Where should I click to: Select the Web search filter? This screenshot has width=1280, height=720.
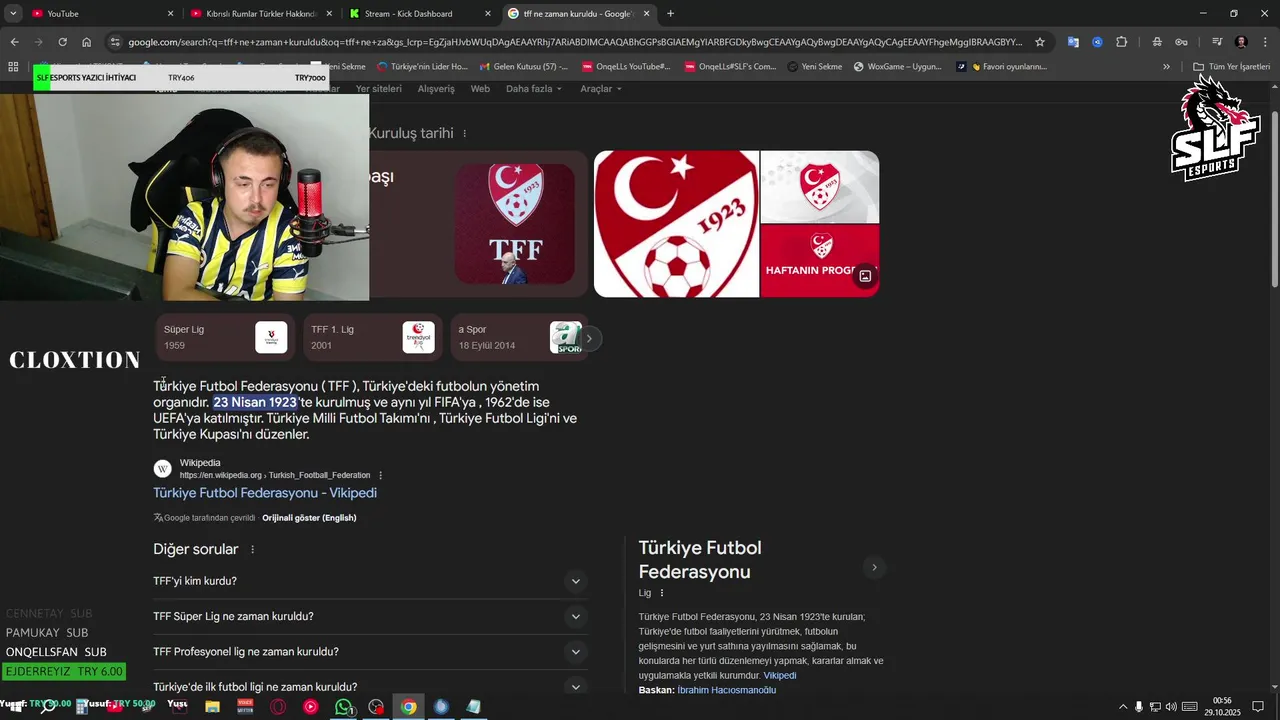[x=480, y=88]
